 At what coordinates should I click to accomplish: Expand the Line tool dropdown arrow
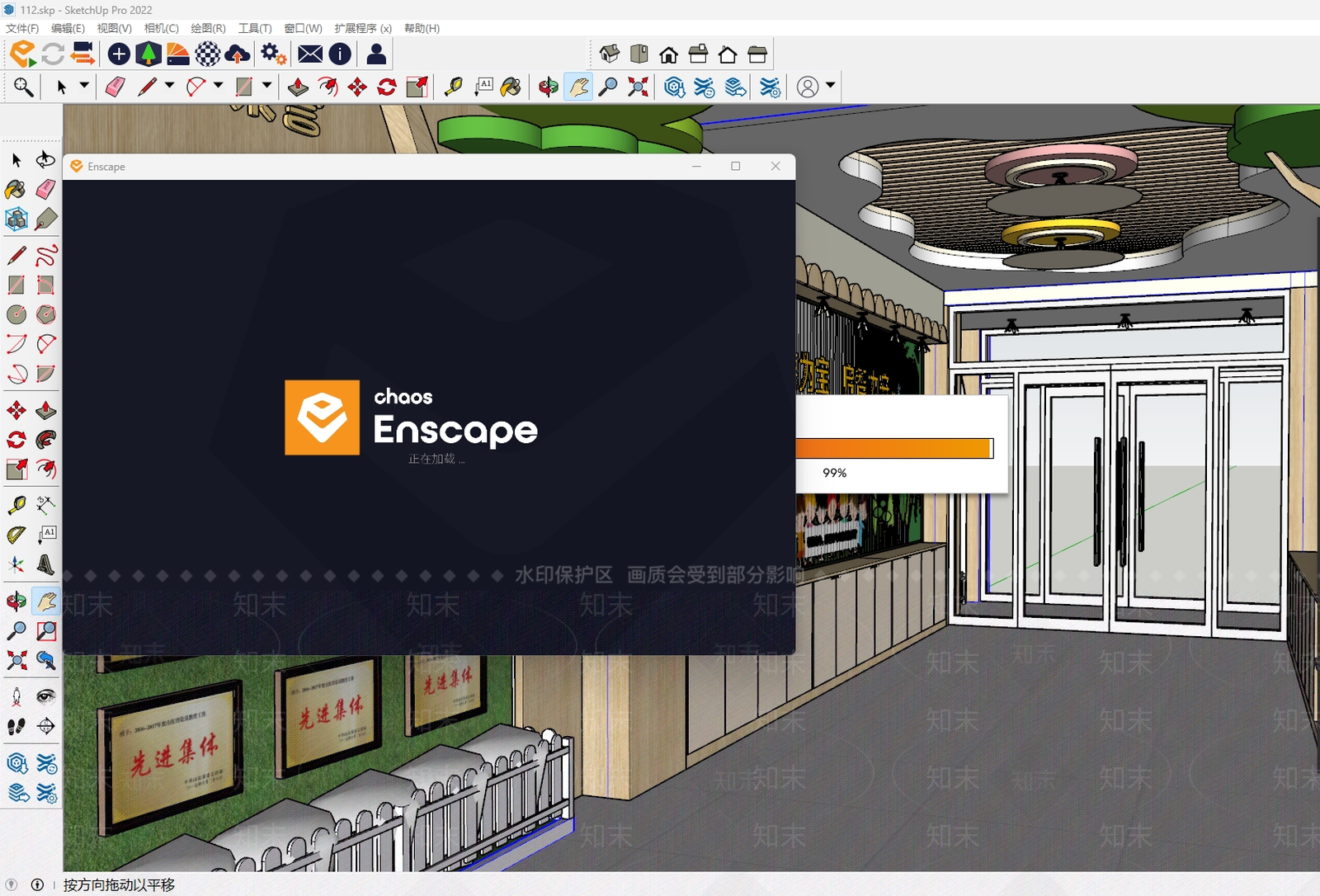169,85
